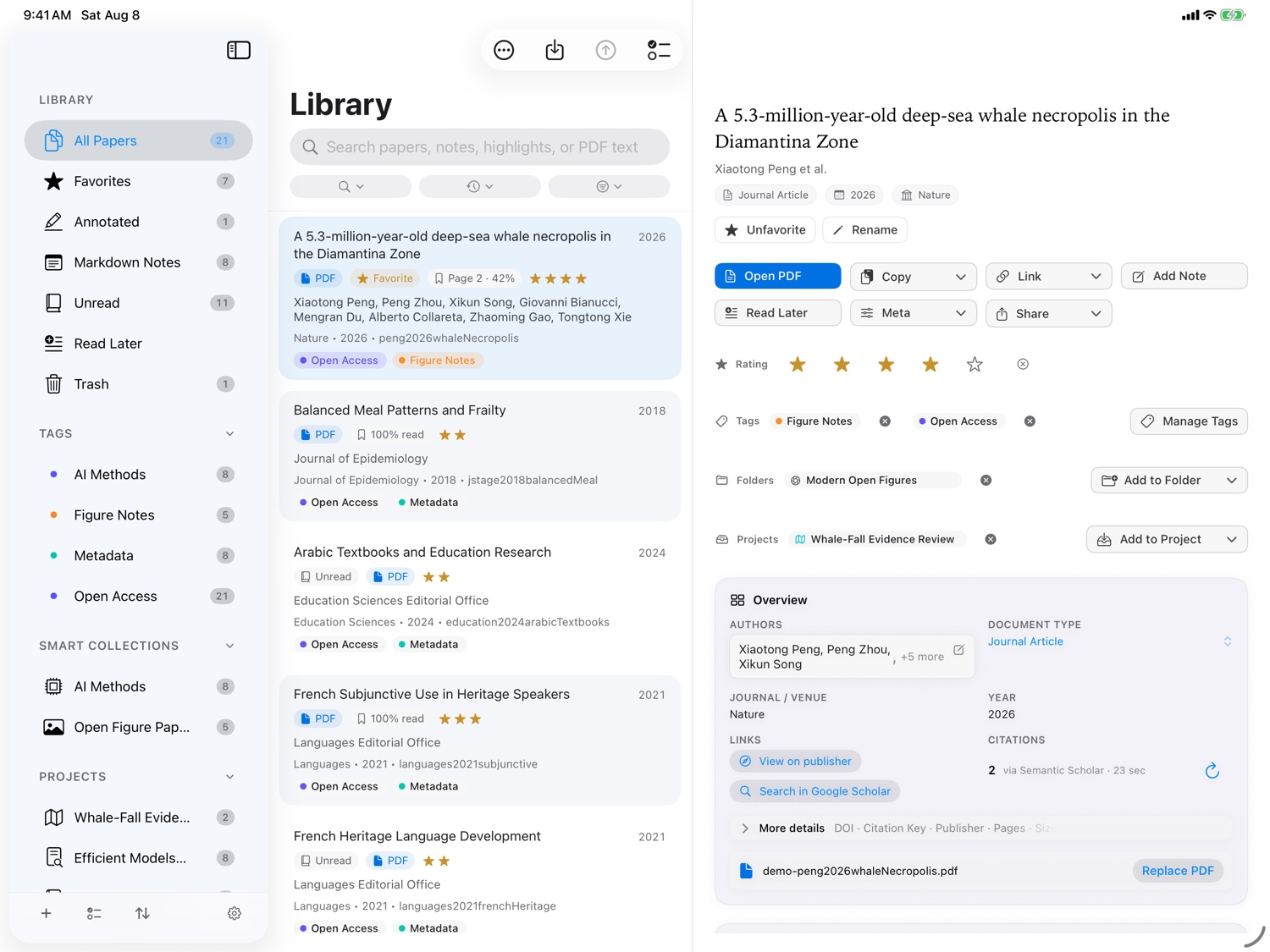Toggle Unread badge on Arabic Textbooks paper
The width and height of the screenshot is (1270, 952).
326,577
